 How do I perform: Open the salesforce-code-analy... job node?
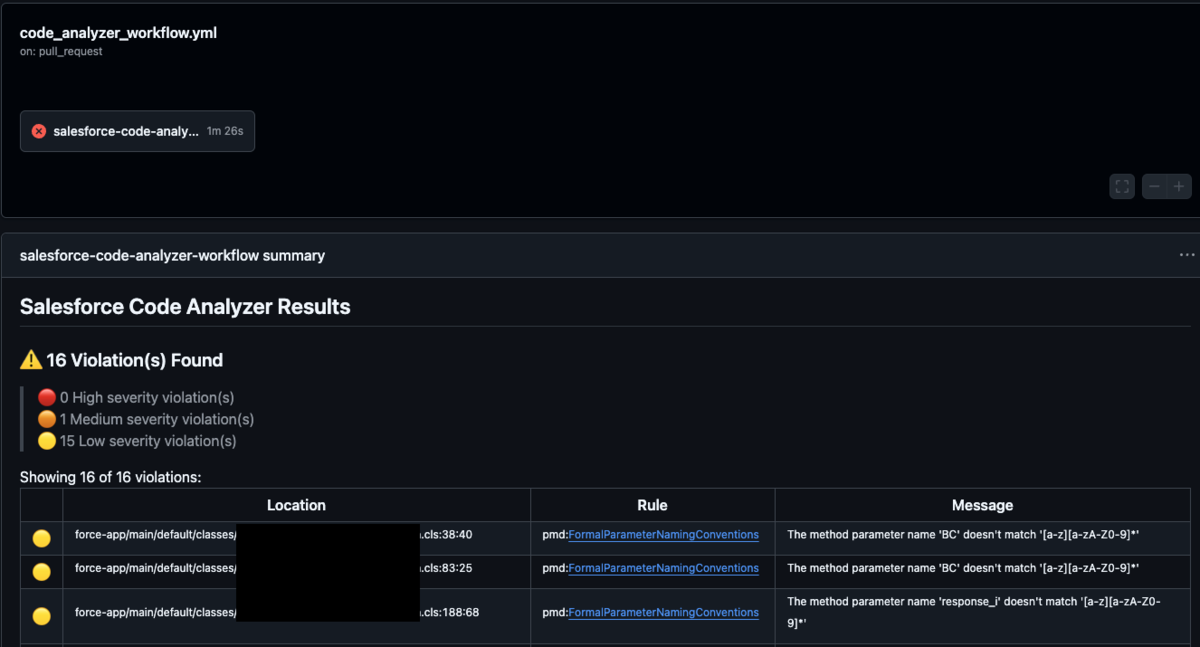point(137,131)
